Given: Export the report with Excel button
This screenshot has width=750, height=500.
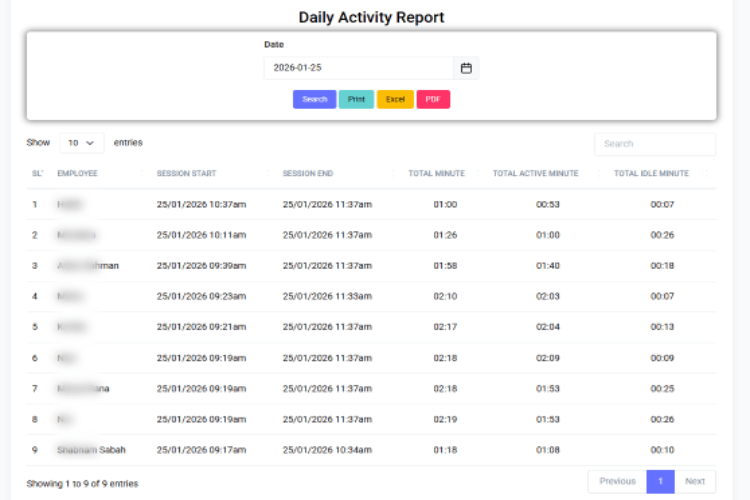Looking at the screenshot, I should pyautogui.click(x=395, y=99).
